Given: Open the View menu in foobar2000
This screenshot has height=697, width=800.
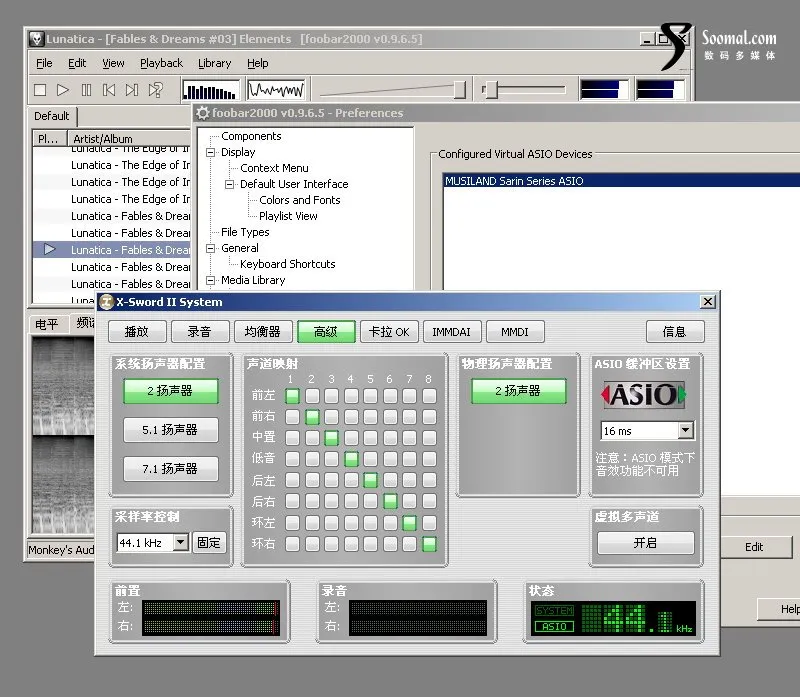Looking at the screenshot, I should 113,63.
